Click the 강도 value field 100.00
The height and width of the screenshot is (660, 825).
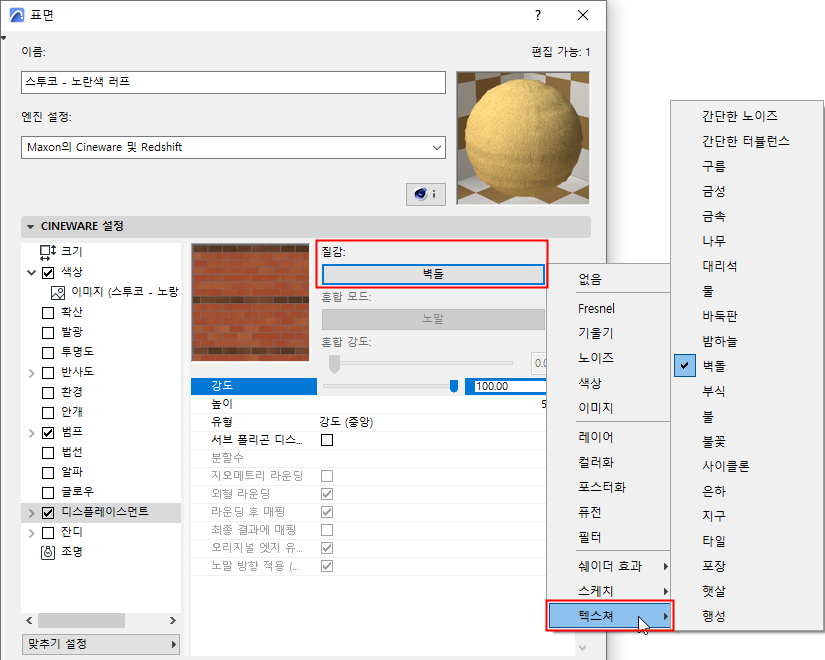pyautogui.click(x=509, y=386)
